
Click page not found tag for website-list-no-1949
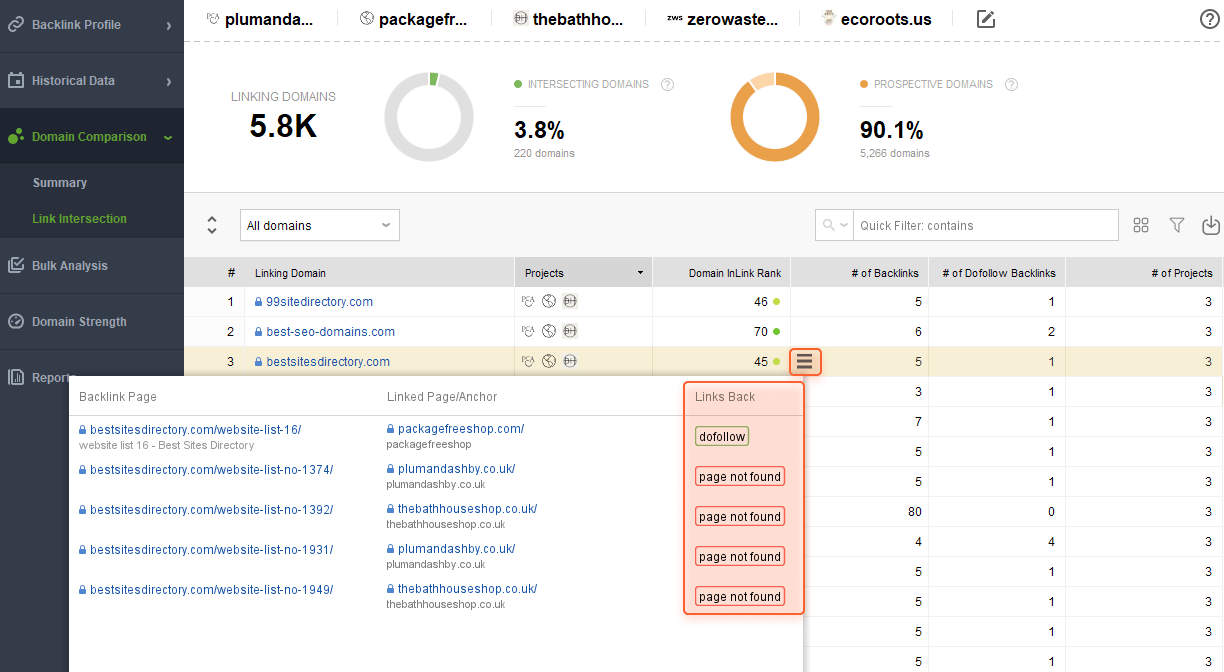(x=740, y=597)
